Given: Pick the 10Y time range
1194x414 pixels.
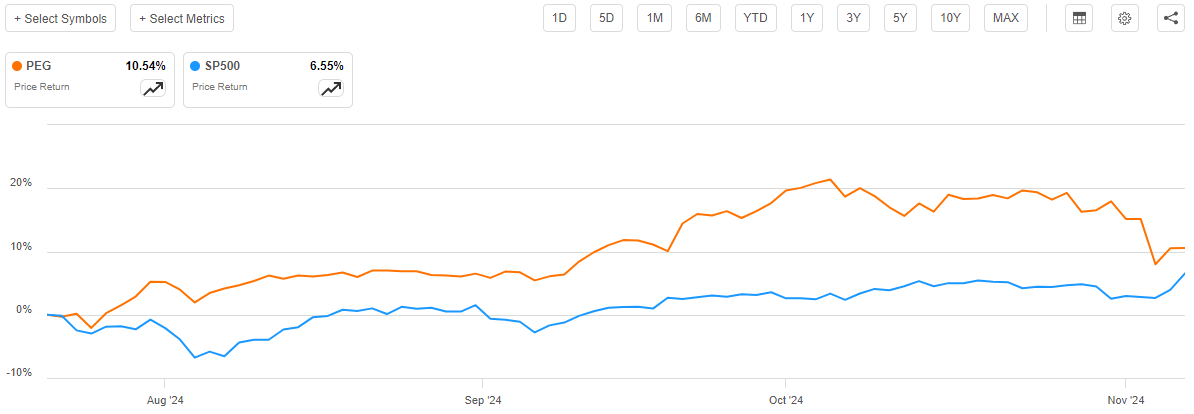Looking at the screenshot, I should coord(949,18).
